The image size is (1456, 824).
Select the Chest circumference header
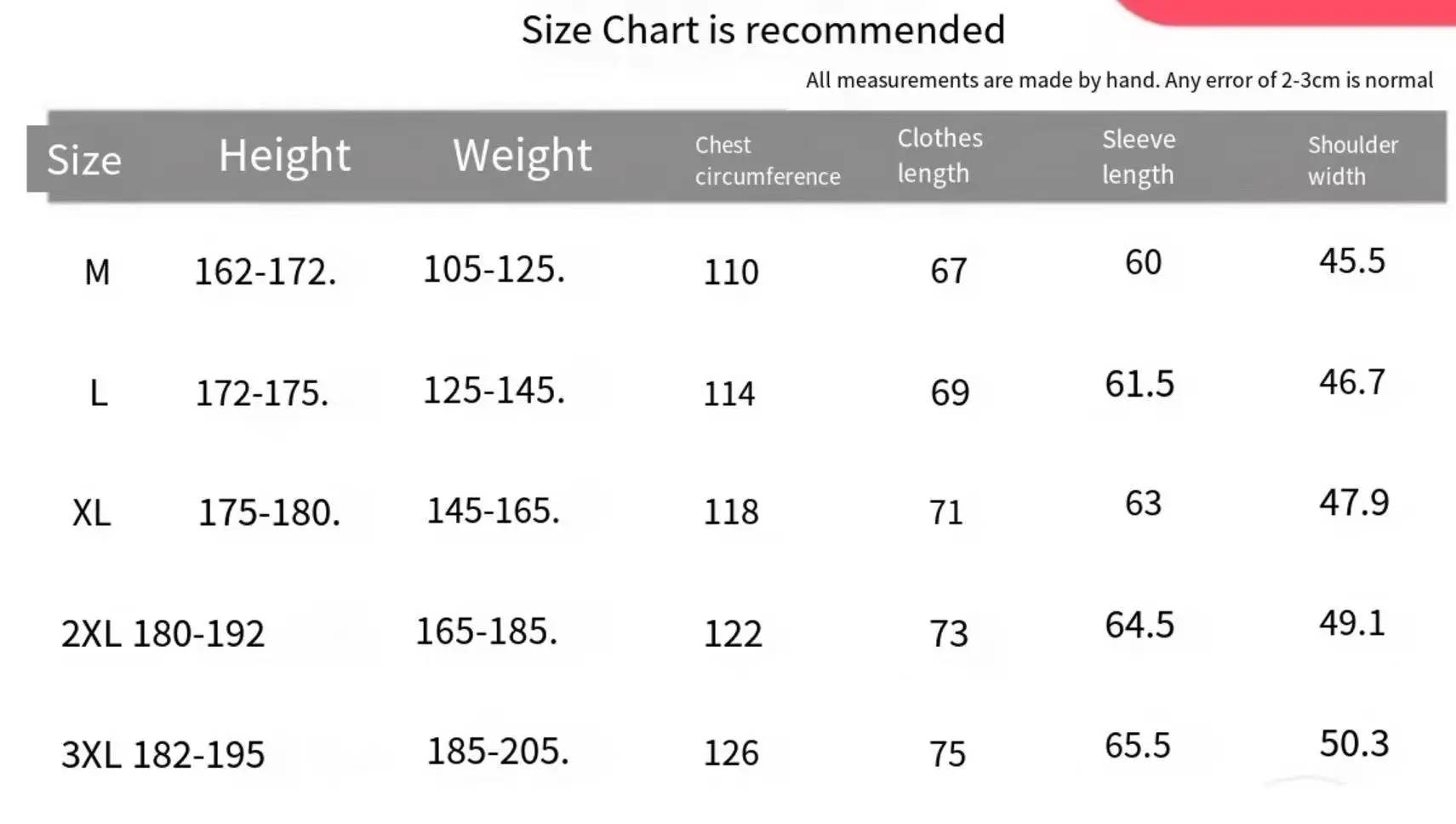(768, 160)
